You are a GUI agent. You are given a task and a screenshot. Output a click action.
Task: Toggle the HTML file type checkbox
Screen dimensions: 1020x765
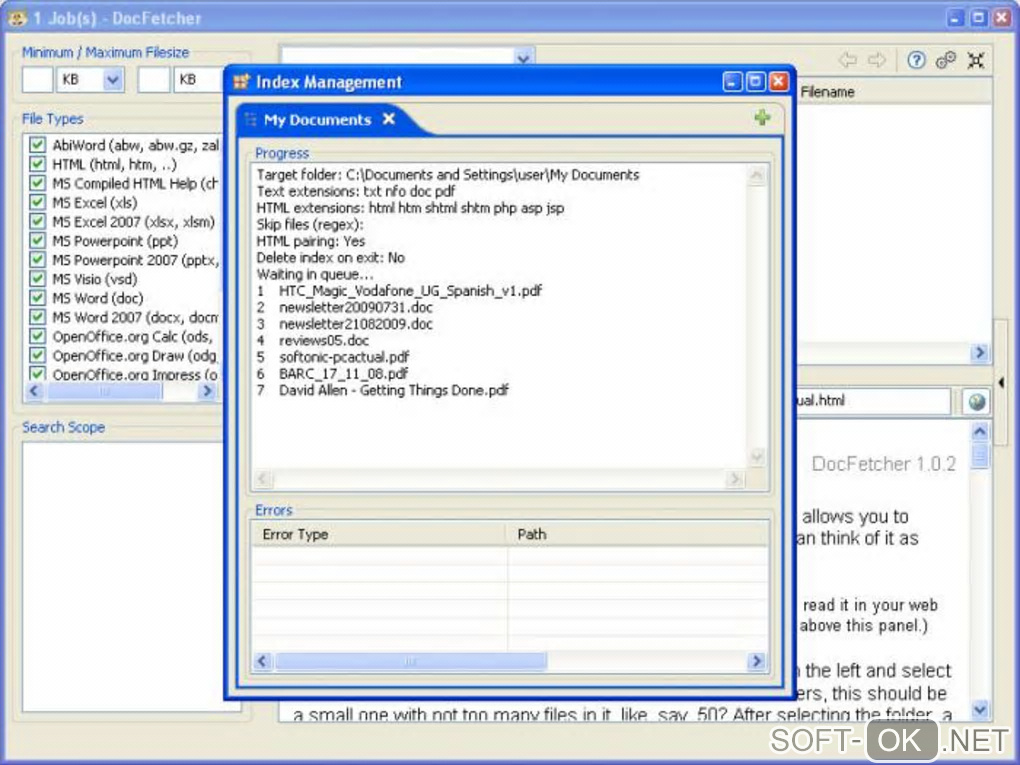click(x=37, y=164)
